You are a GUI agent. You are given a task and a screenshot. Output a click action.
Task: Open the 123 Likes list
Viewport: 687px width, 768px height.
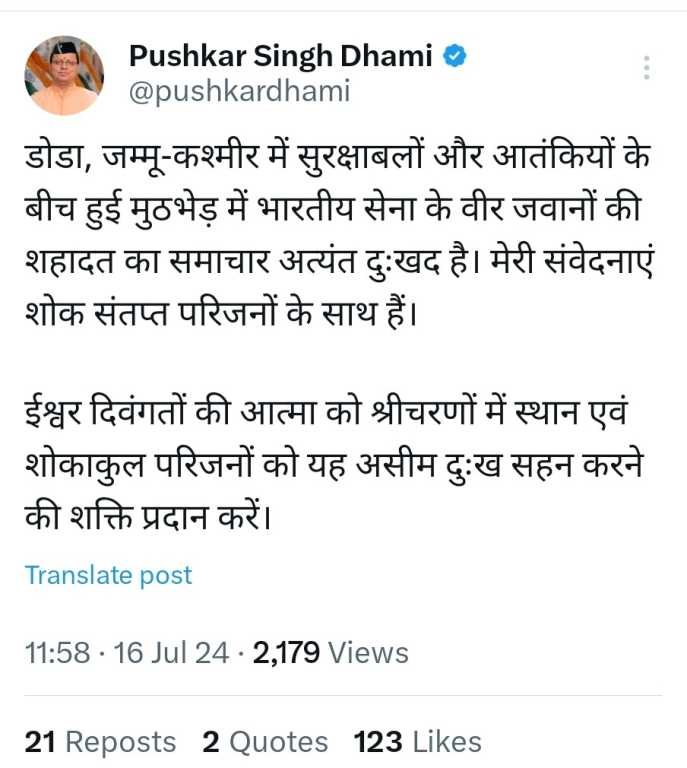tap(418, 742)
